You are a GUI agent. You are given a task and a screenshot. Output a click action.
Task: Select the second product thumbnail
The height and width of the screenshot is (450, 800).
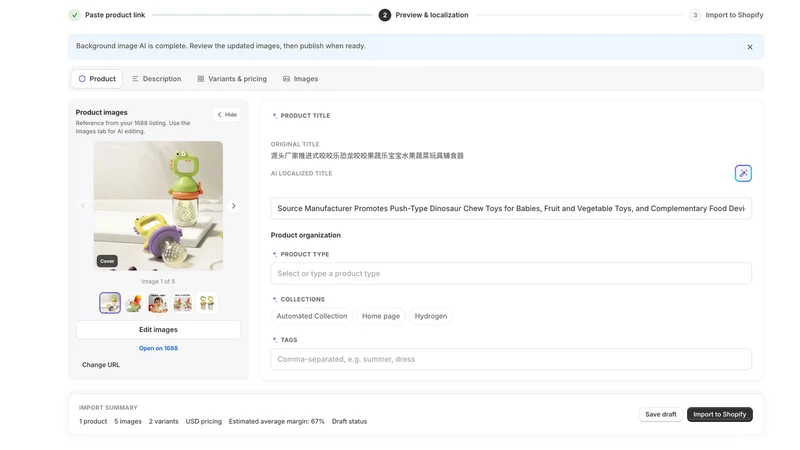[134, 303]
